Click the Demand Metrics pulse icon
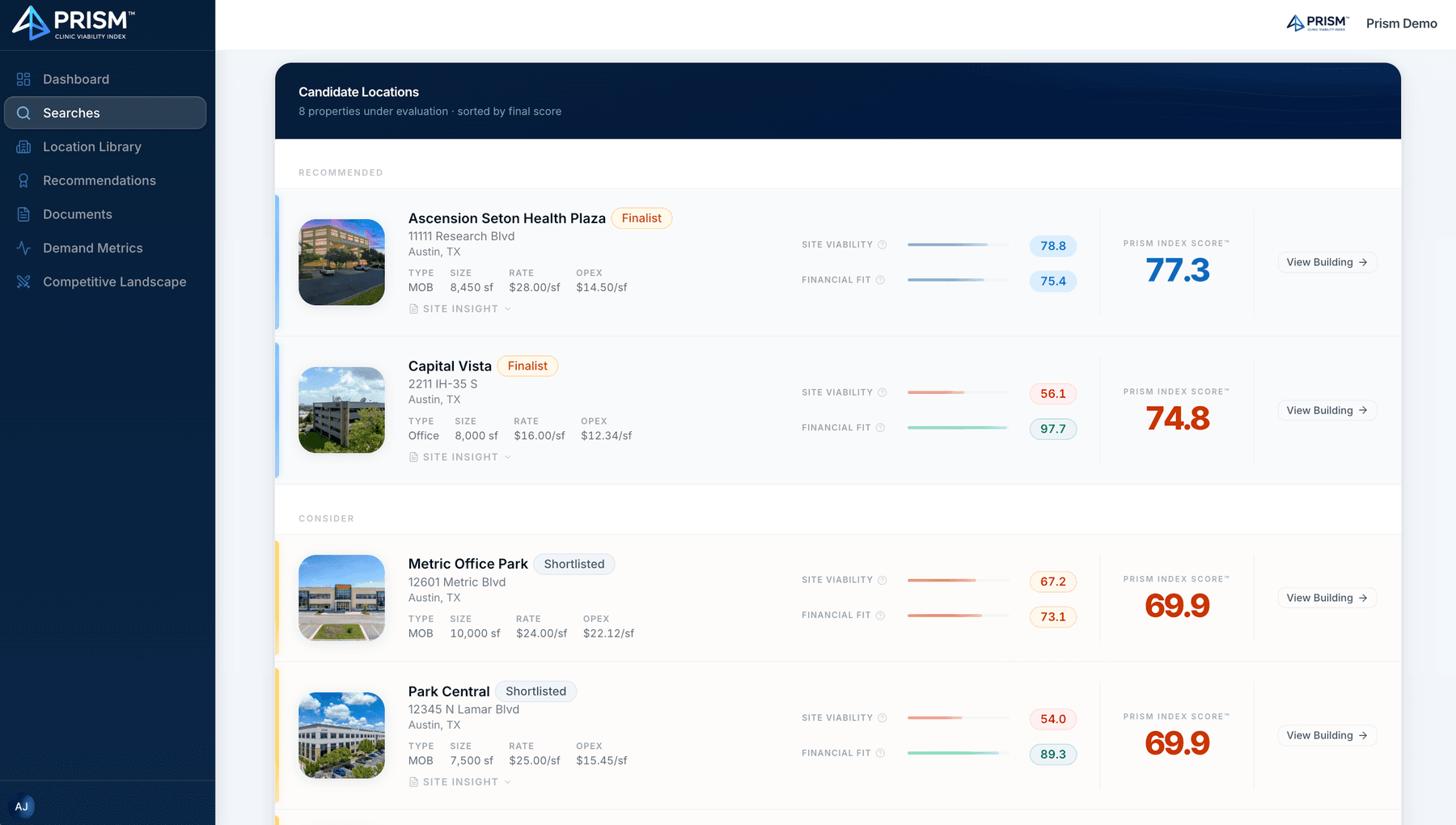The width and height of the screenshot is (1456, 825). pos(23,248)
